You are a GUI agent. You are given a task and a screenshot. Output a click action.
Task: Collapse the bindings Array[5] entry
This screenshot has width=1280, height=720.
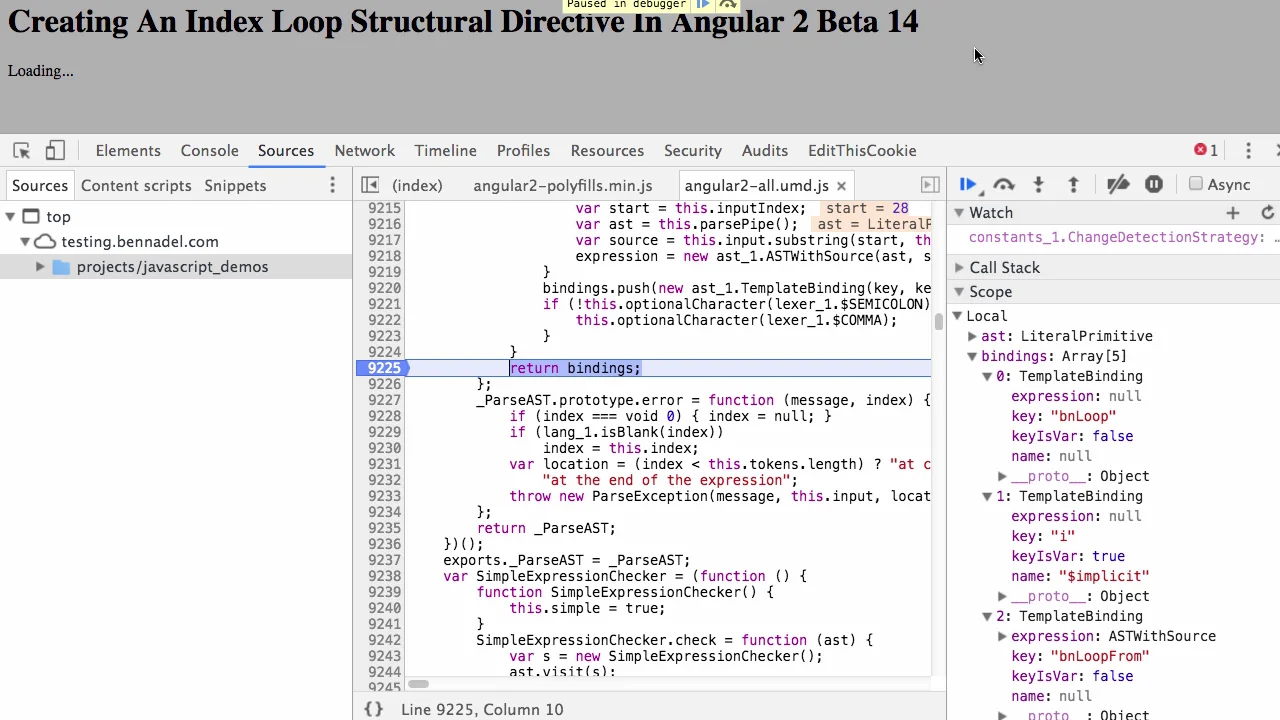coord(972,356)
